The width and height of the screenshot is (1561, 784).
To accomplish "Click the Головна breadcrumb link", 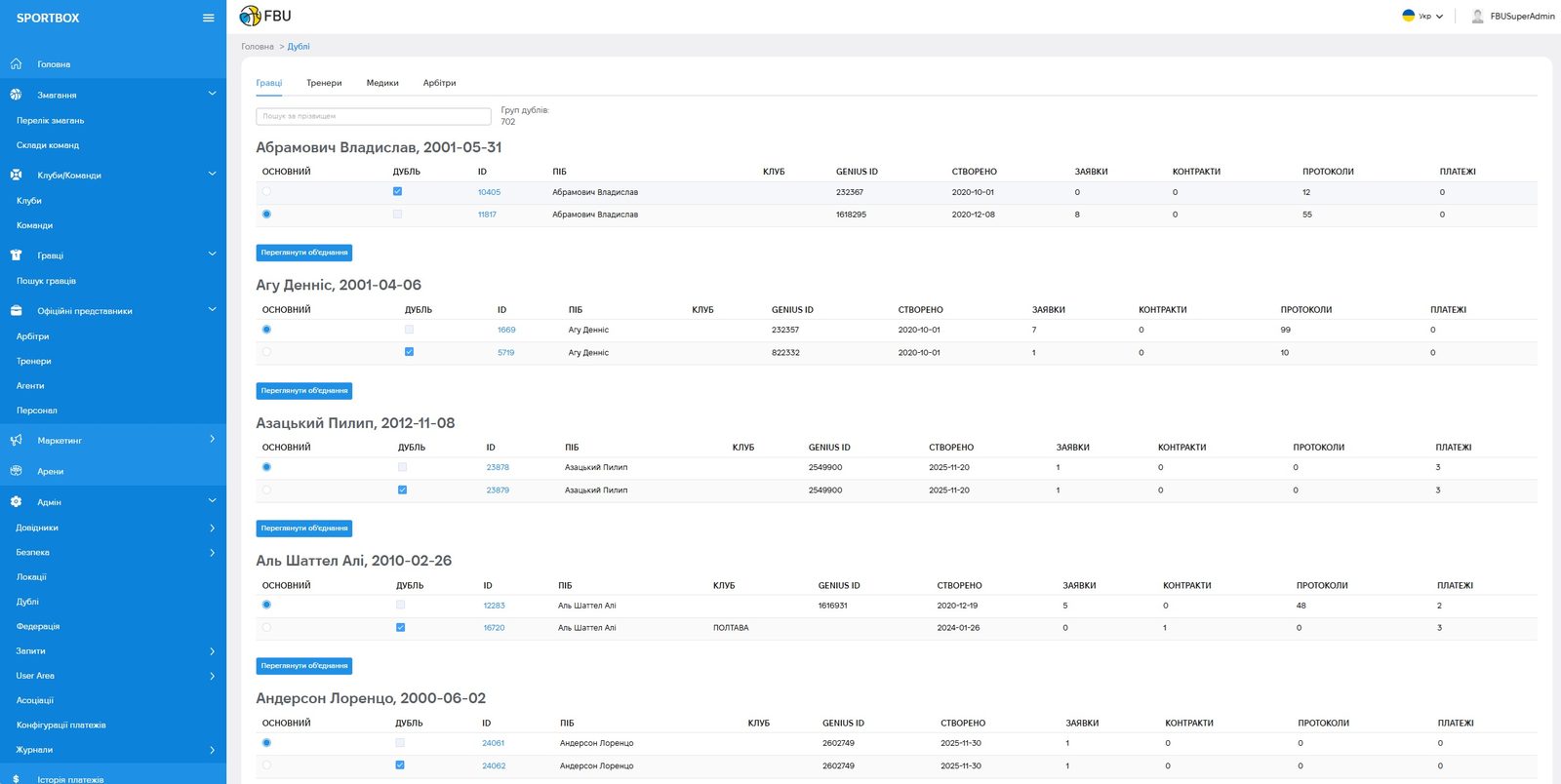I will 258,47.
